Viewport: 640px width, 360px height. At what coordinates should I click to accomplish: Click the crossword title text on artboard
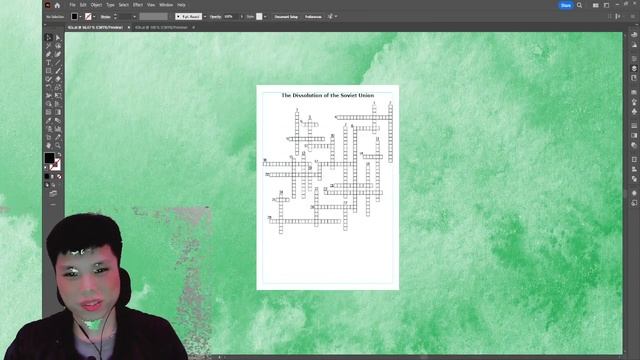pos(327,95)
